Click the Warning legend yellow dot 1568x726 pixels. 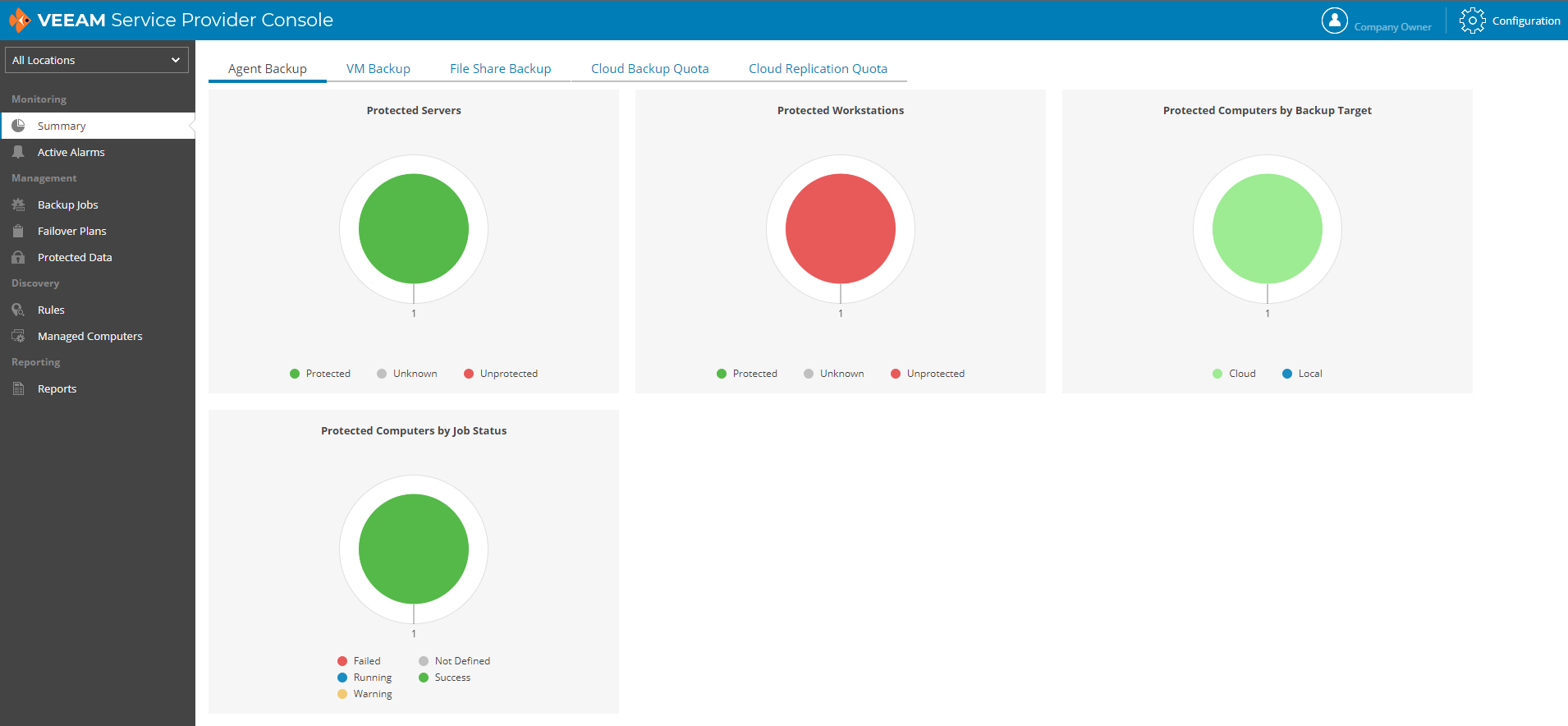pos(342,694)
